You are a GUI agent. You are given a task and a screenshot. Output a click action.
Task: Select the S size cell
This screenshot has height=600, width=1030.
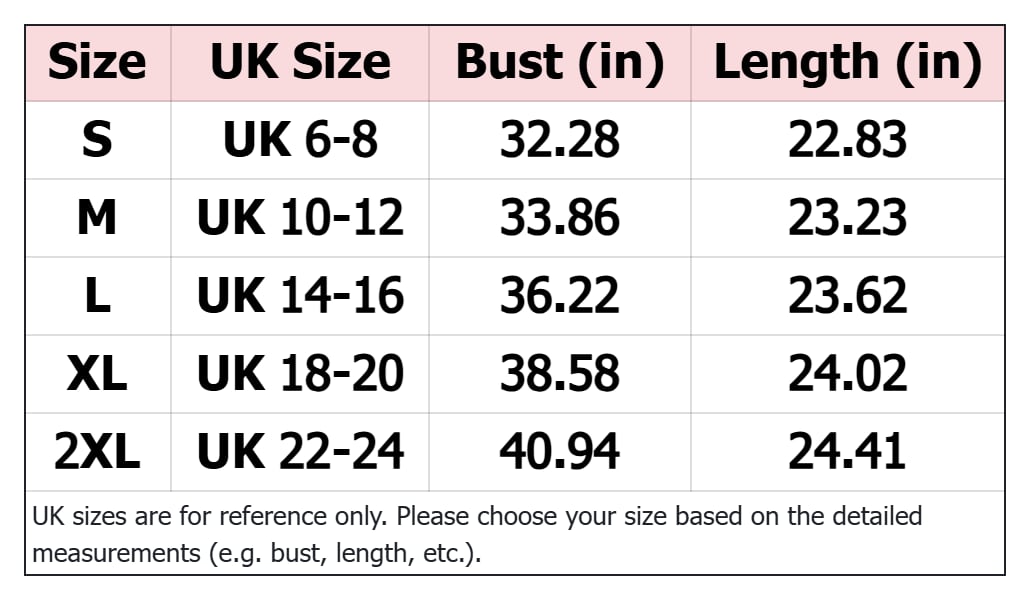click(97, 140)
